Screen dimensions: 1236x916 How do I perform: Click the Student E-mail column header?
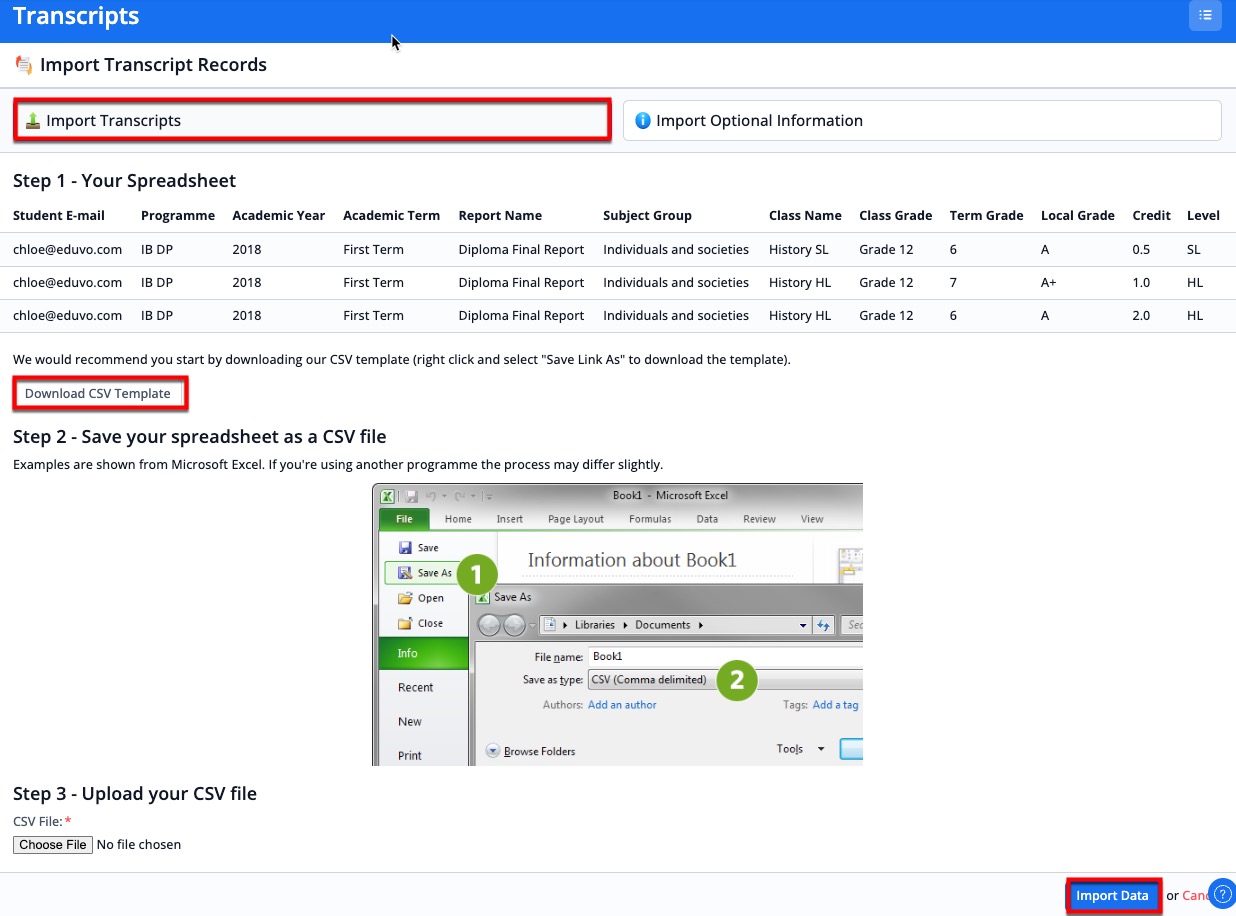pyautogui.click(x=59, y=216)
